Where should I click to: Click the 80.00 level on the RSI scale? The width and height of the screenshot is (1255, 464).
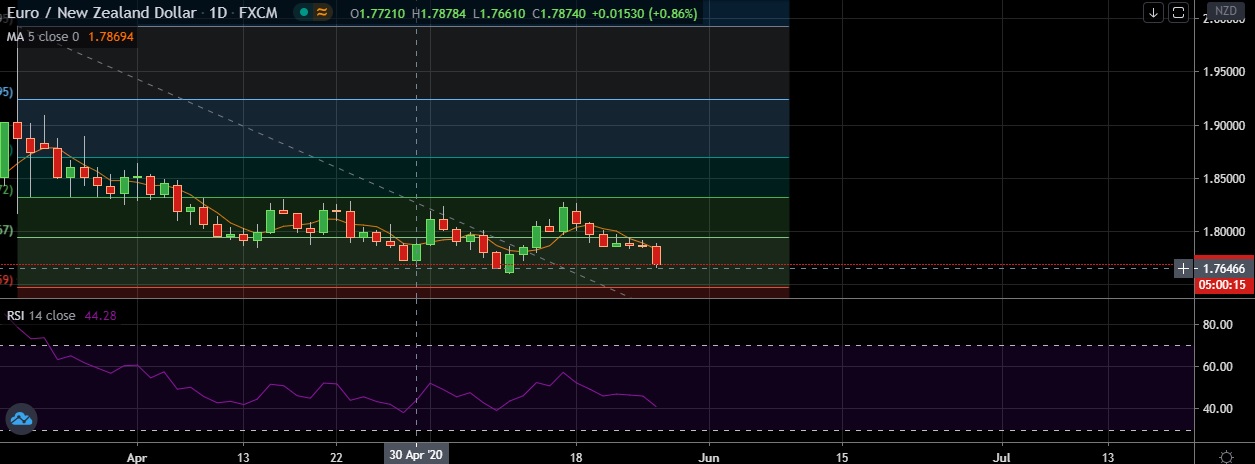1217,325
